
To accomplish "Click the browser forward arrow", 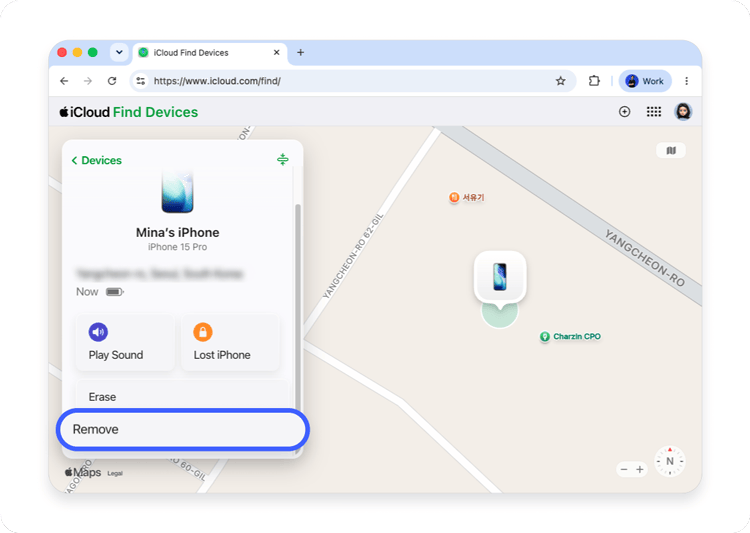I will click(88, 81).
